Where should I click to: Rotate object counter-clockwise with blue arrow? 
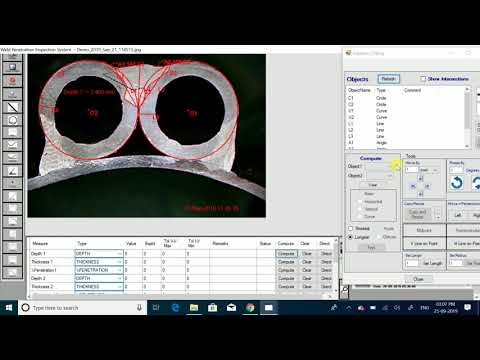457,183
